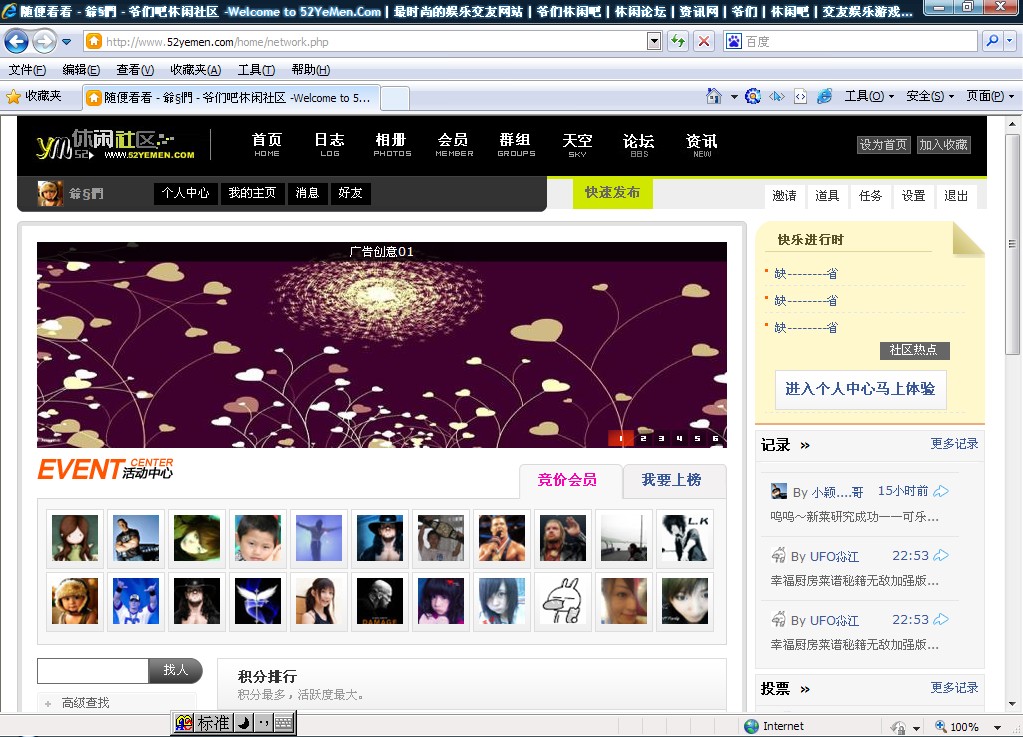Open the 页面(P) command bar dropdown
The image size is (1023, 737).
[990, 97]
